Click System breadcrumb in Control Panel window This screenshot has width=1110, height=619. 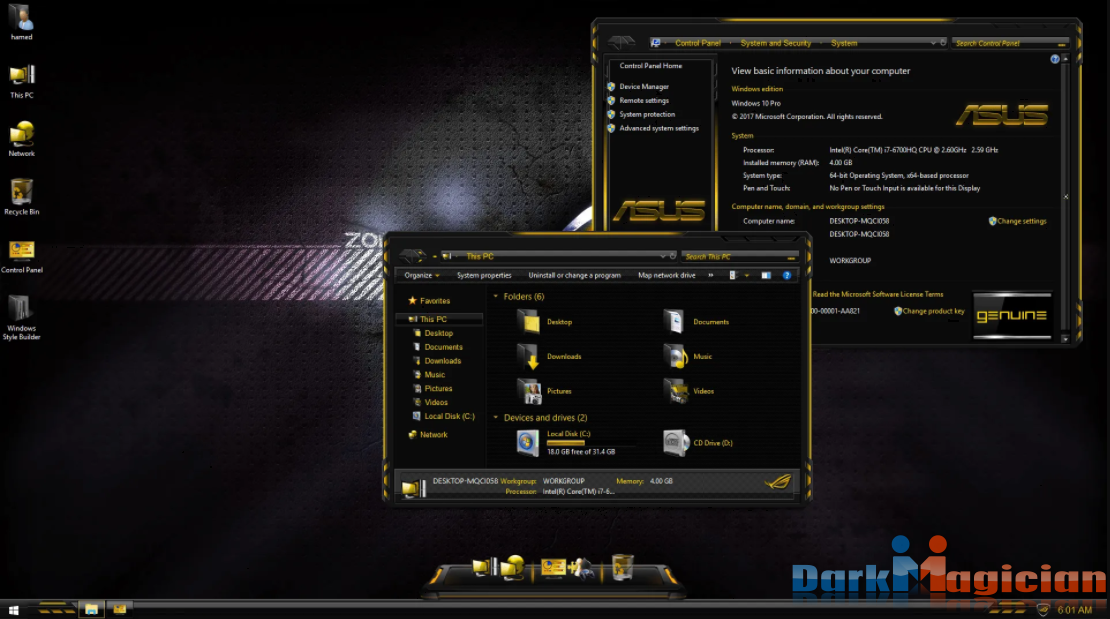coord(844,43)
